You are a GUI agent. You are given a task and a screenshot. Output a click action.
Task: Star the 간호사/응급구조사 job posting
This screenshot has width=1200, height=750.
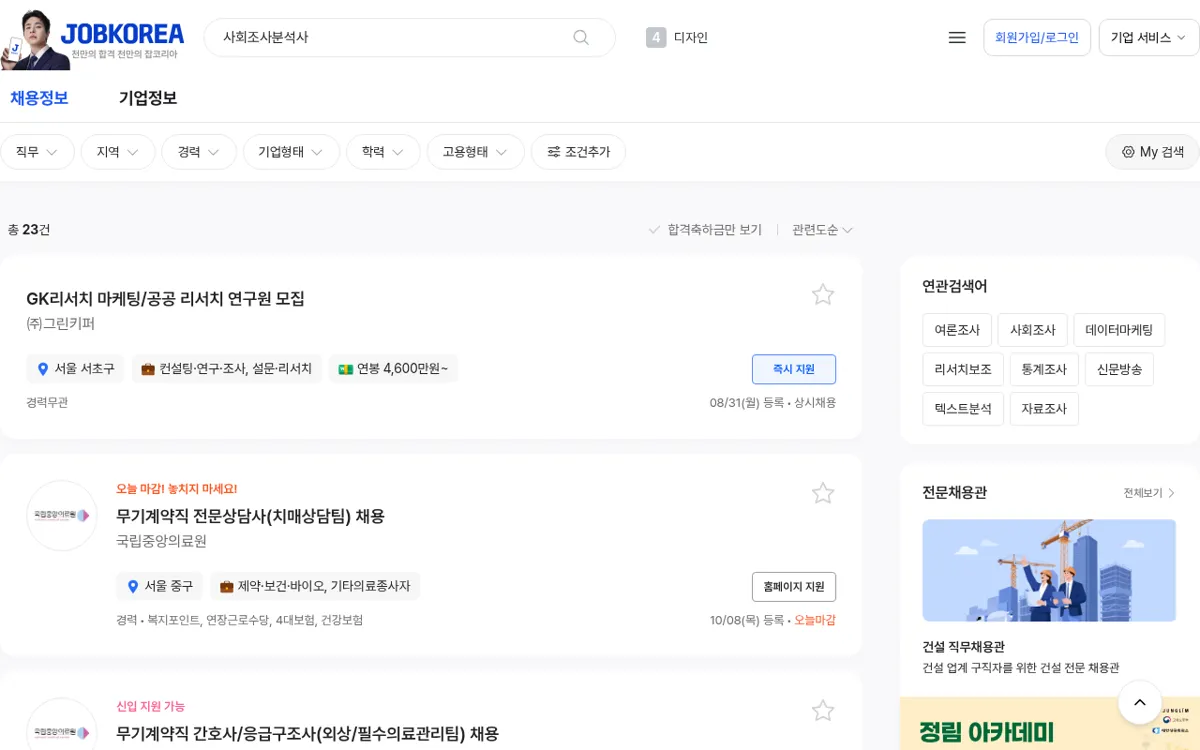click(x=823, y=711)
